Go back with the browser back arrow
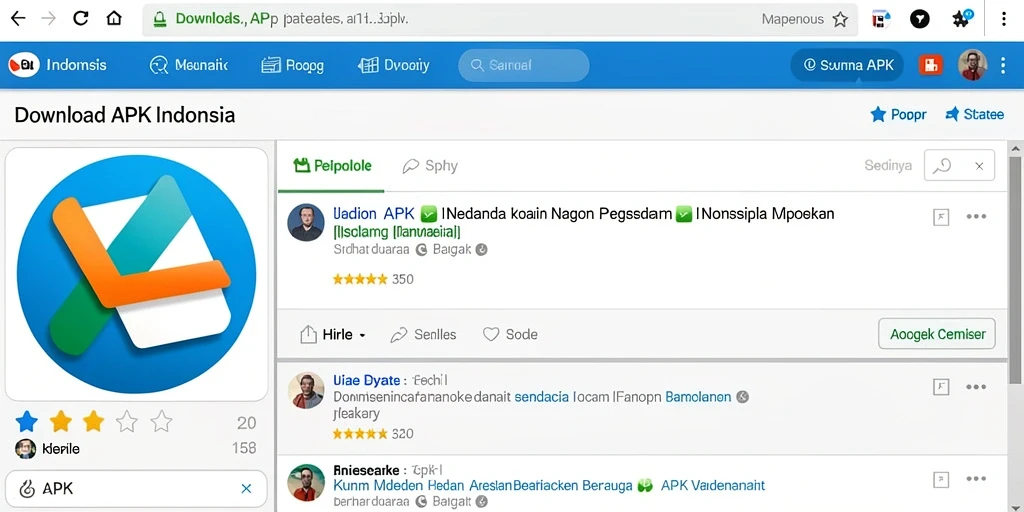This screenshot has width=1024, height=512. 18,18
